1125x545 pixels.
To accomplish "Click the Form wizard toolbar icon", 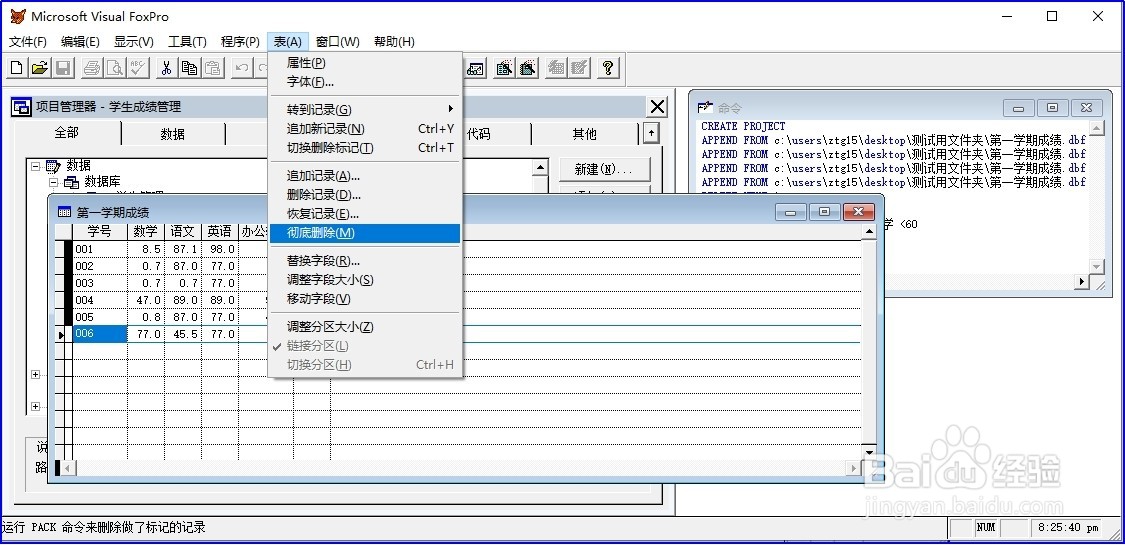I will tap(504, 68).
